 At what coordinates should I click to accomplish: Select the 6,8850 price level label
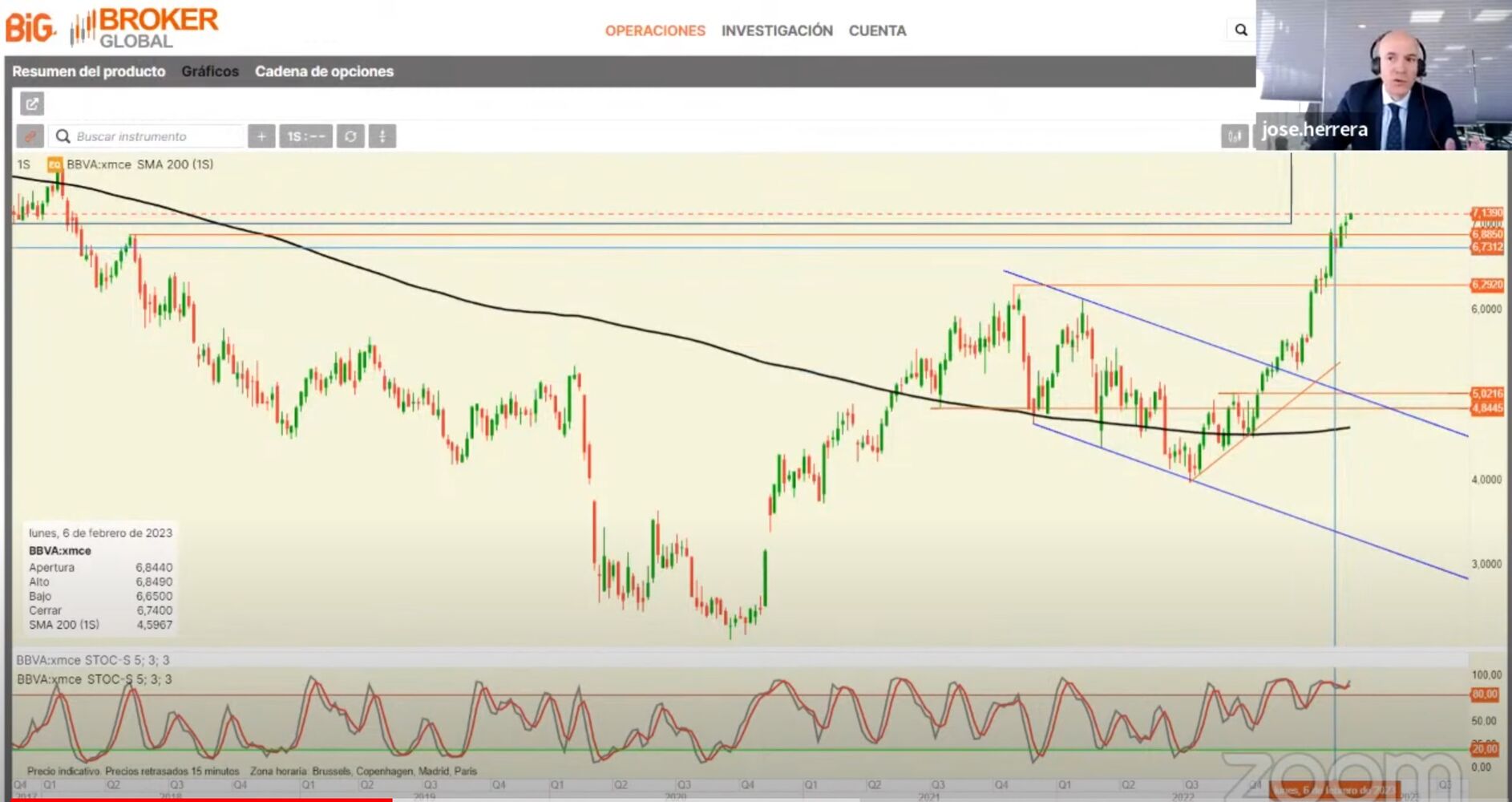pyautogui.click(x=1487, y=234)
